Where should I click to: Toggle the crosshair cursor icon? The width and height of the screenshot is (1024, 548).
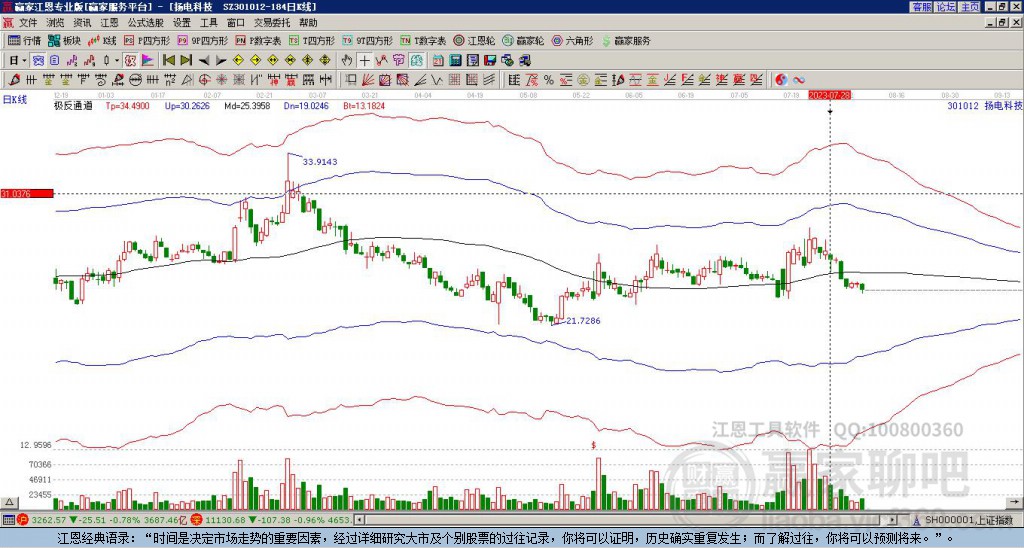click(364, 61)
